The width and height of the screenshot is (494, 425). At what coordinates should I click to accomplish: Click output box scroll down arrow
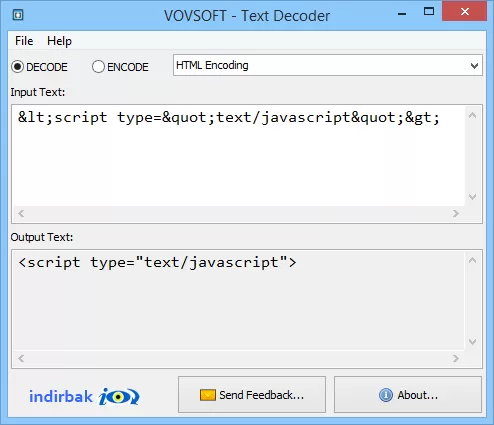tap(472, 342)
